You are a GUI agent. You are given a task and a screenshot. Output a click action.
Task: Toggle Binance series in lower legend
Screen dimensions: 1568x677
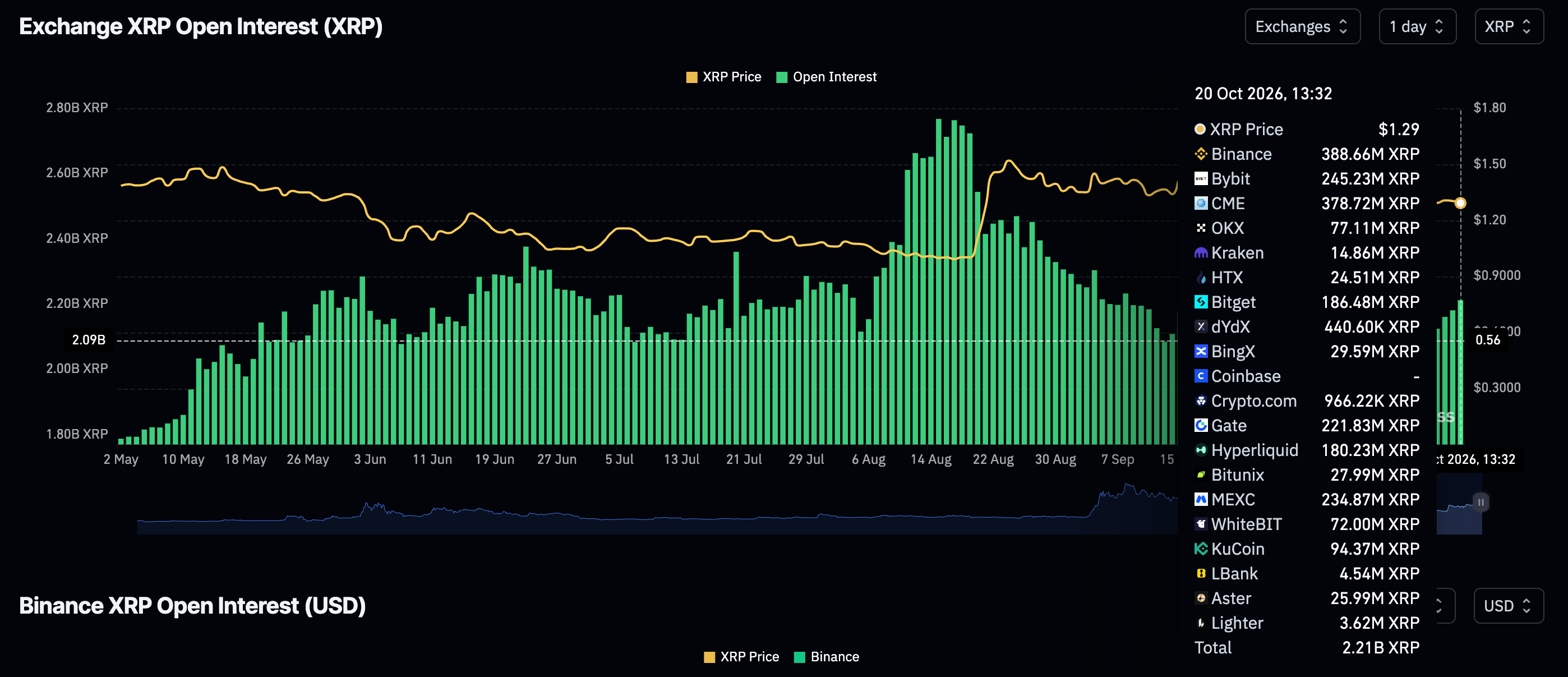827,657
